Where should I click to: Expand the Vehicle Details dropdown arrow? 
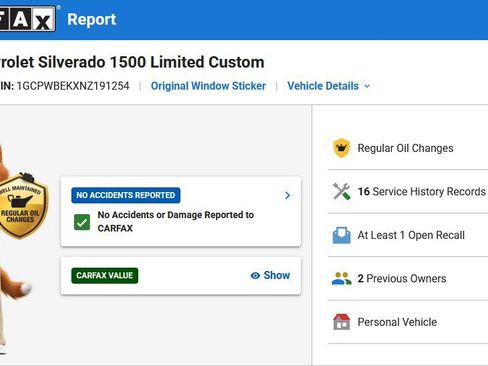[367, 86]
